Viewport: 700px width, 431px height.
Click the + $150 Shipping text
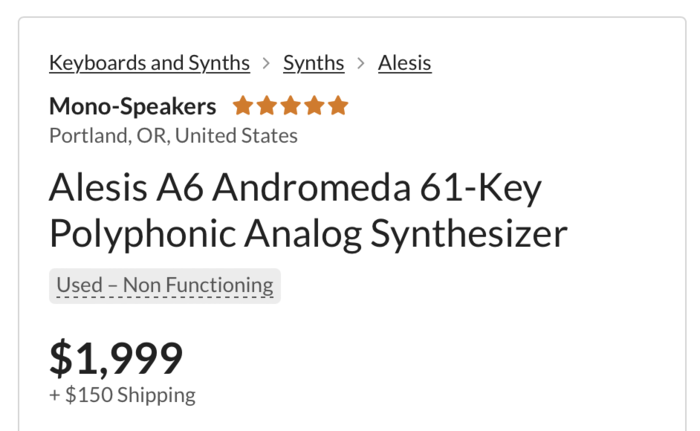(122, 395)
